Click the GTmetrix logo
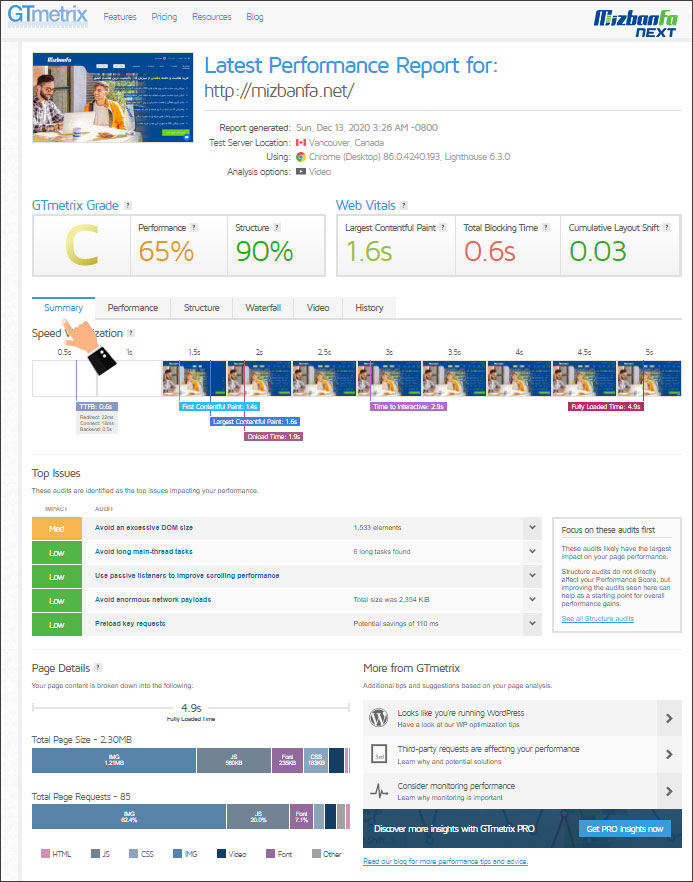Viewport: 693px width, 882px height. click(x=48, y=14)
